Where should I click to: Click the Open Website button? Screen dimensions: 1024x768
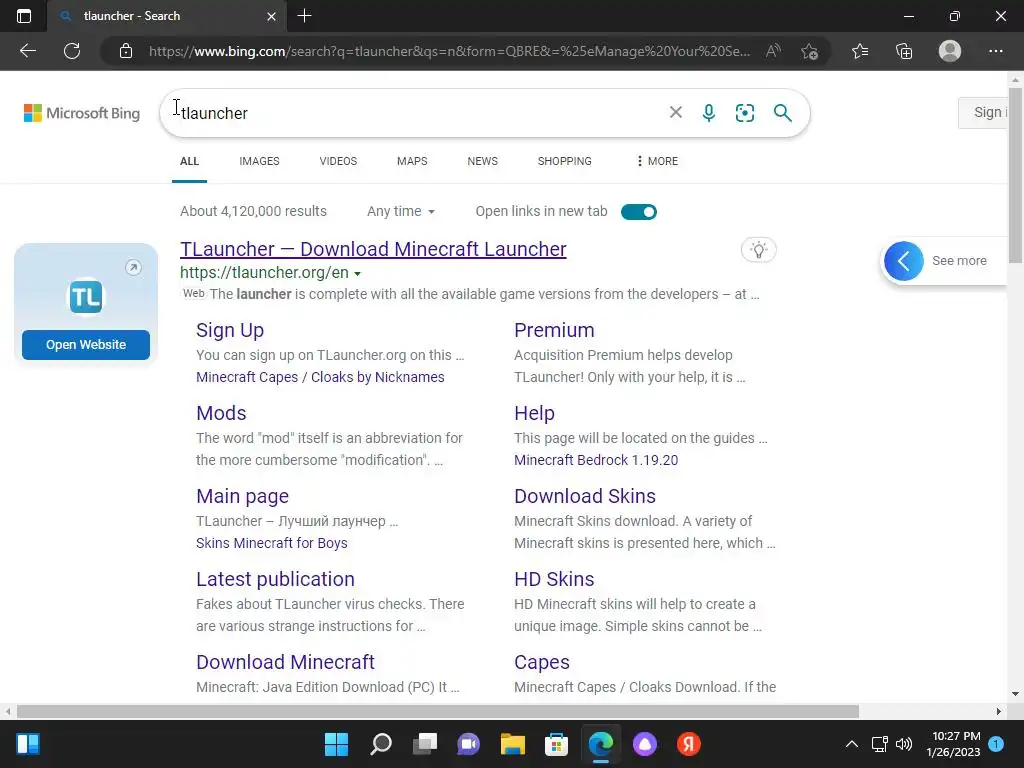86,345
